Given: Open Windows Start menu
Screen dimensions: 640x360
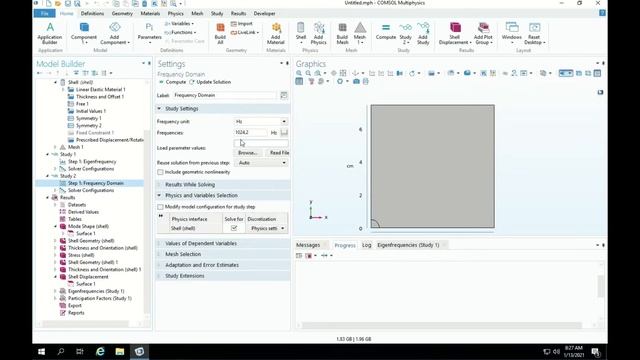Looking at the screenshot, I should pos(41,351).
